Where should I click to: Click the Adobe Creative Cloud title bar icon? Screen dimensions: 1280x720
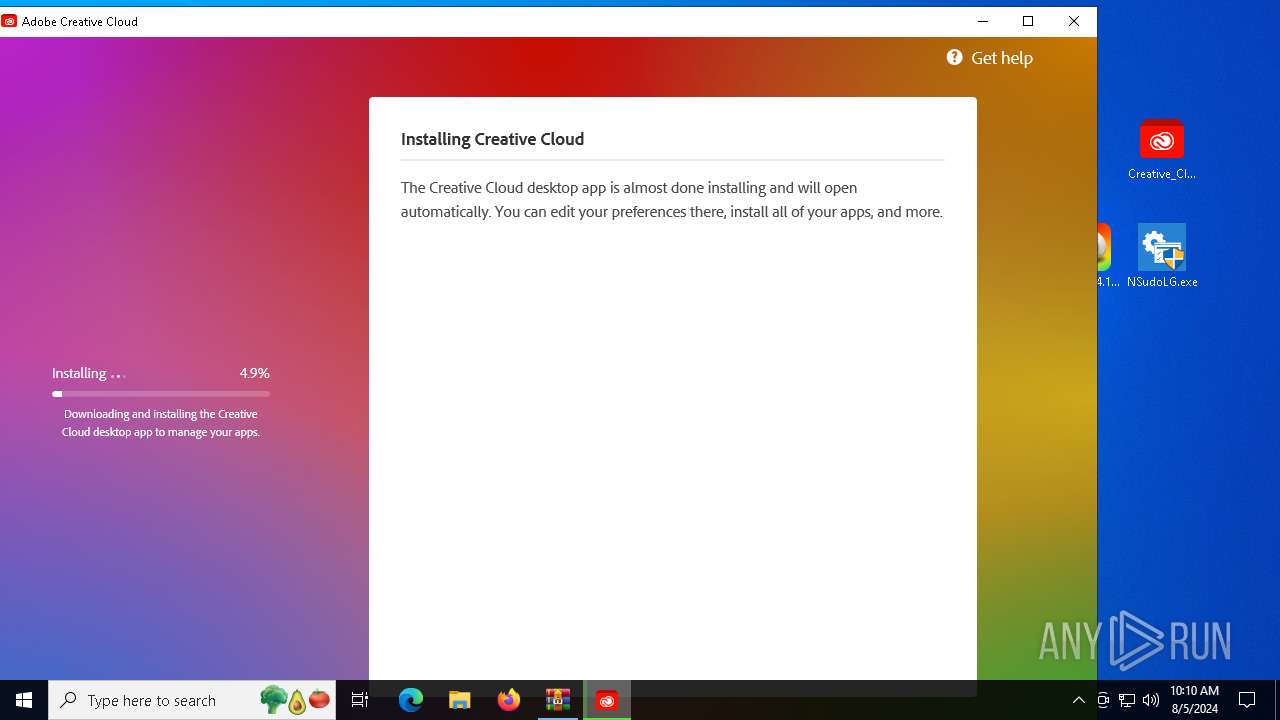coord(9,21)
